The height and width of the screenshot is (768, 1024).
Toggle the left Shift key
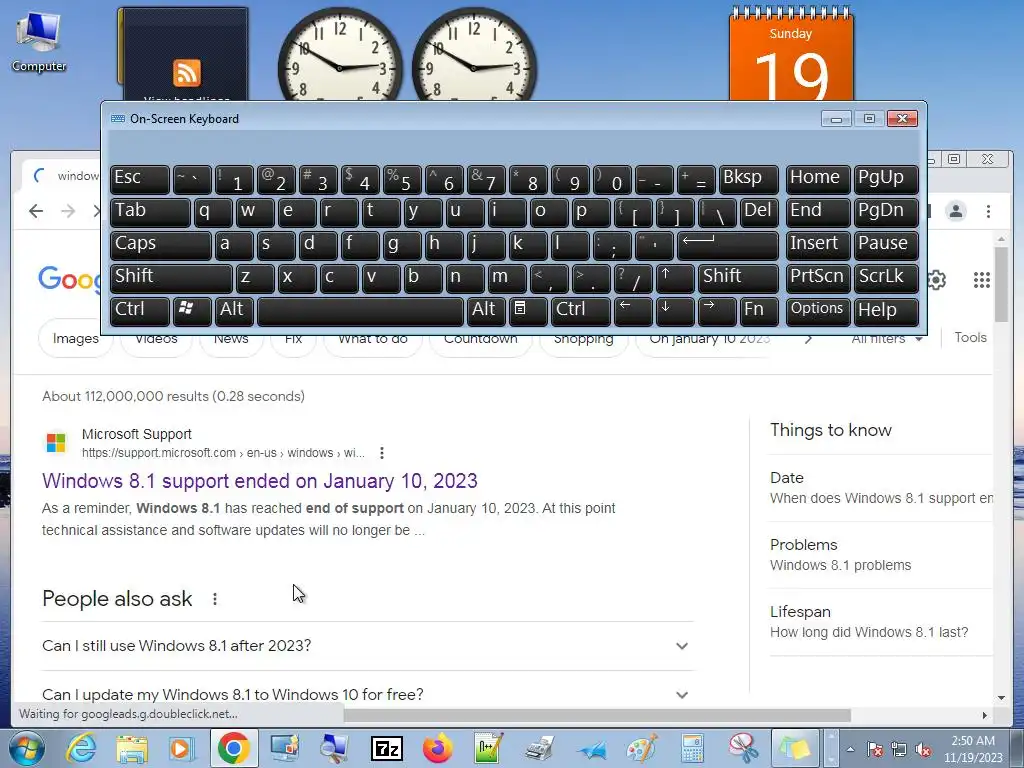coord(171,278)
